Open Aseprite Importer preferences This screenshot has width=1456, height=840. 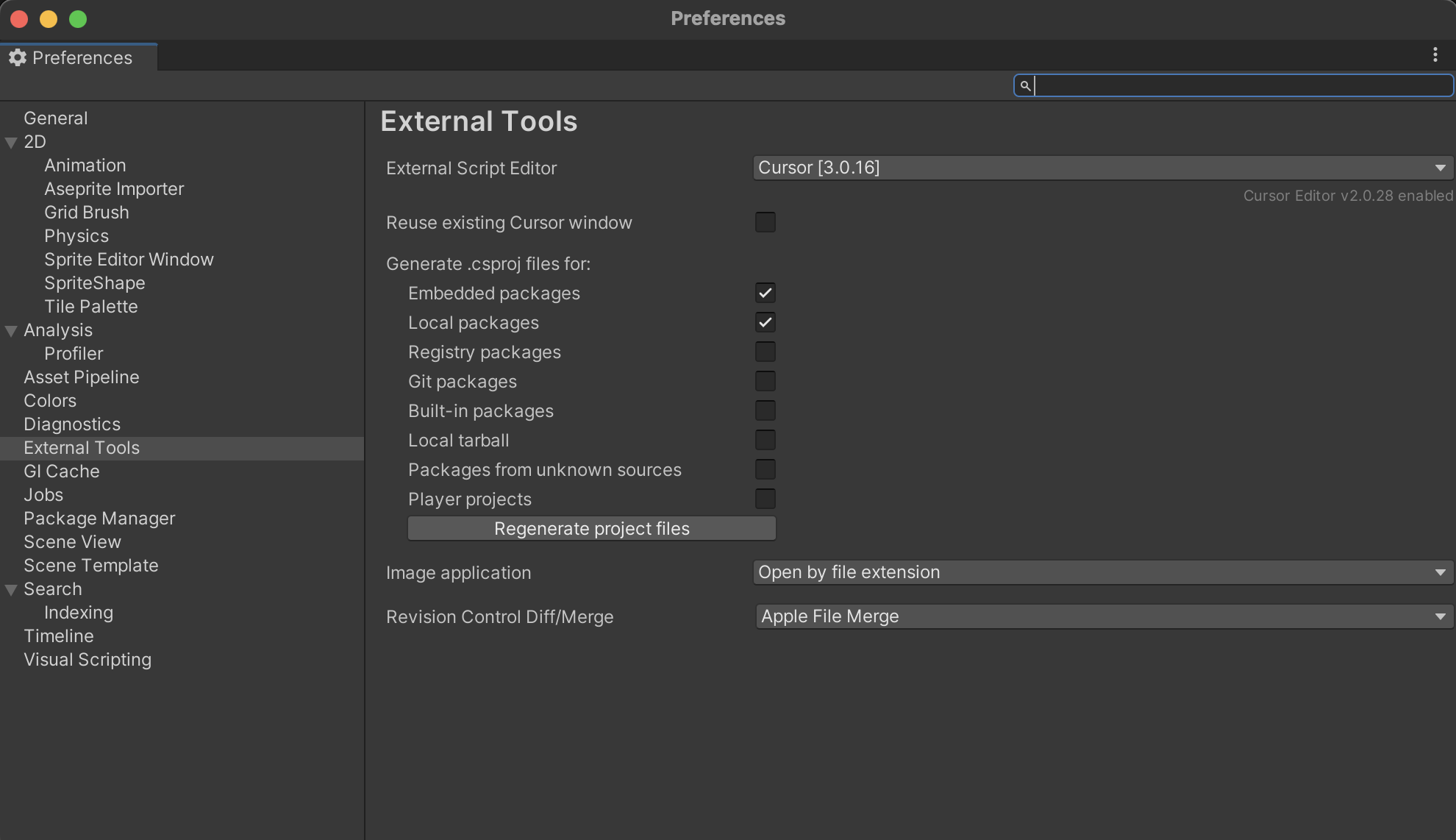[x=114, y=188]
